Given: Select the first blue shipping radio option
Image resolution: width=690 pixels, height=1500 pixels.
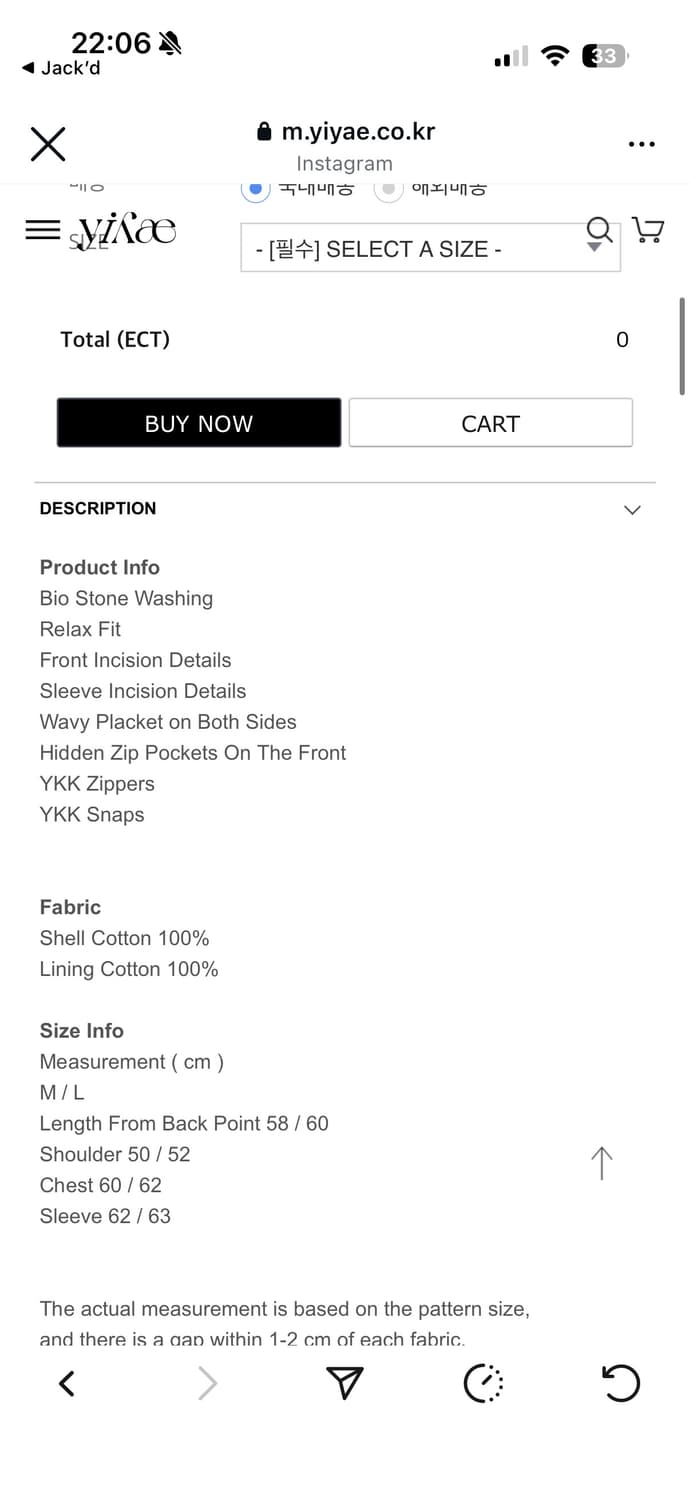Looking at the screenshot, I should [256, 188].
